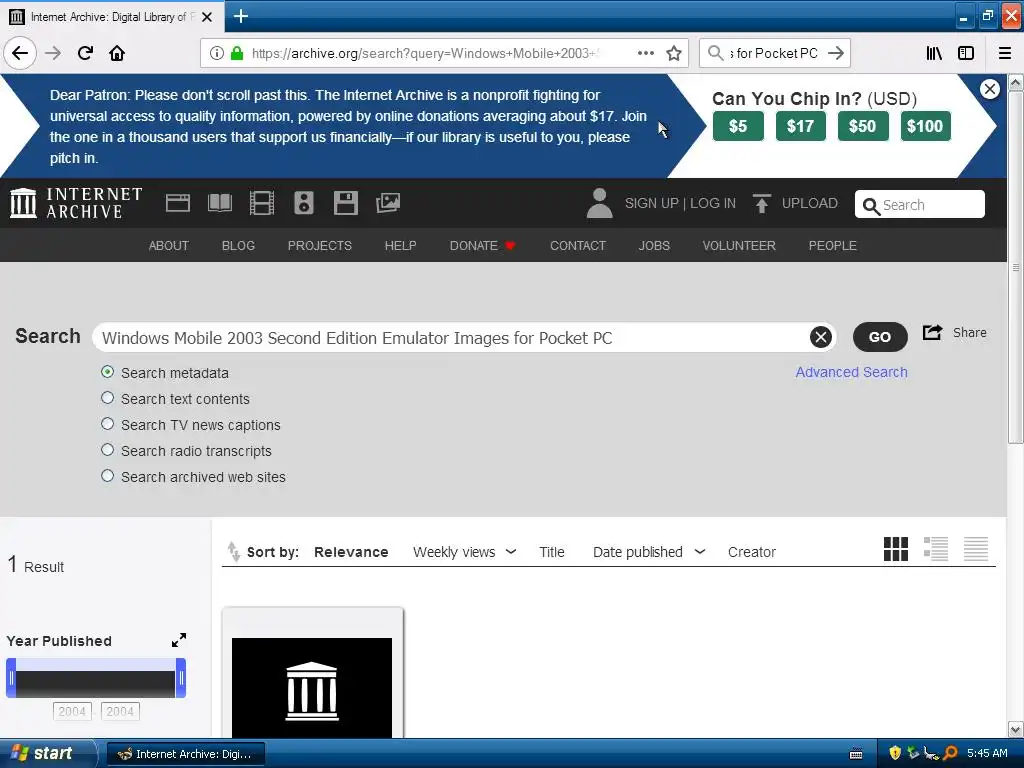1024x768 pixels.
Task: Open the Images icon in Archive header
Action: (388, 203)
